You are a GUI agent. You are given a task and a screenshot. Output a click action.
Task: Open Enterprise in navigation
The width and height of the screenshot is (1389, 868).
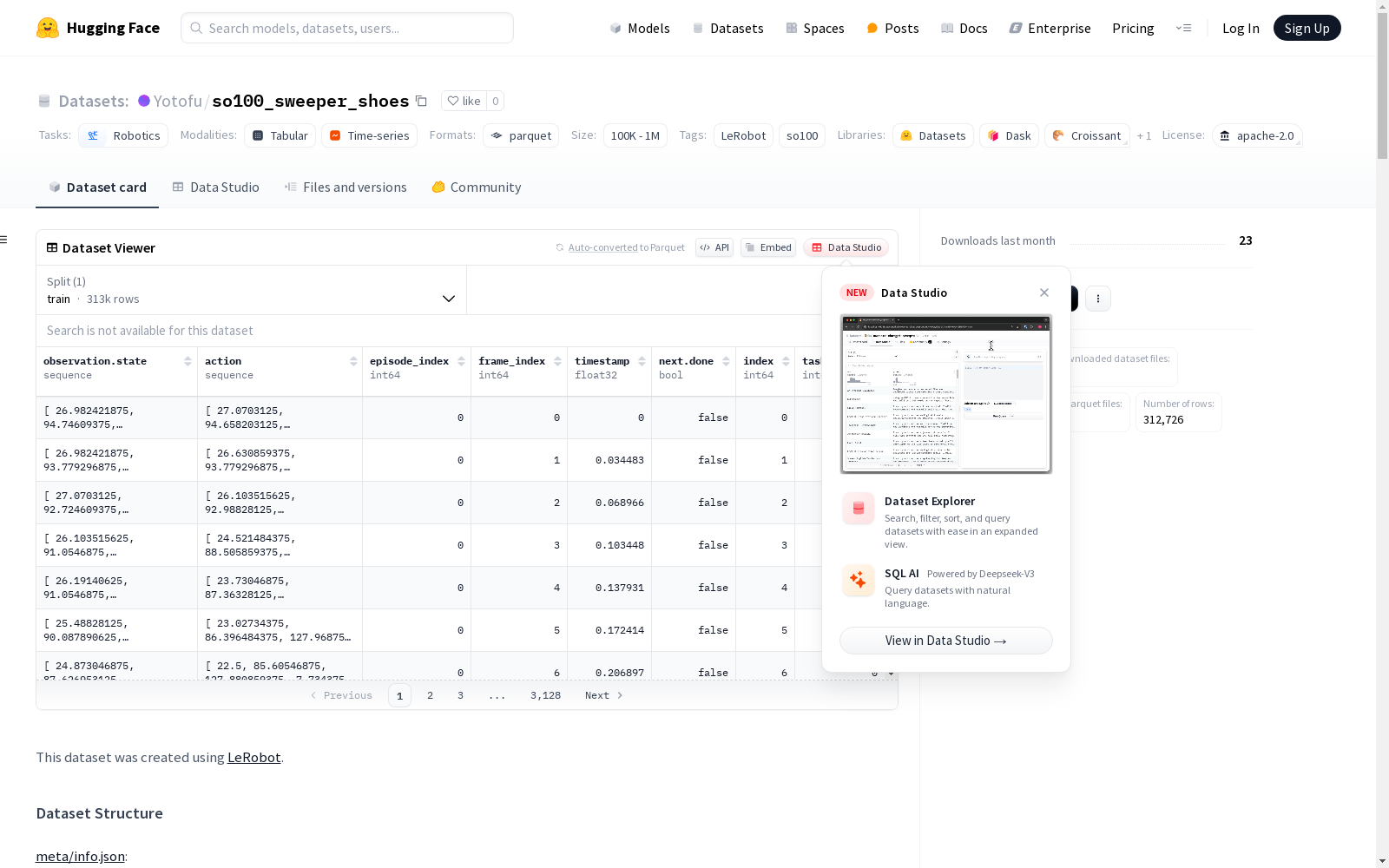coord(1050,28)
